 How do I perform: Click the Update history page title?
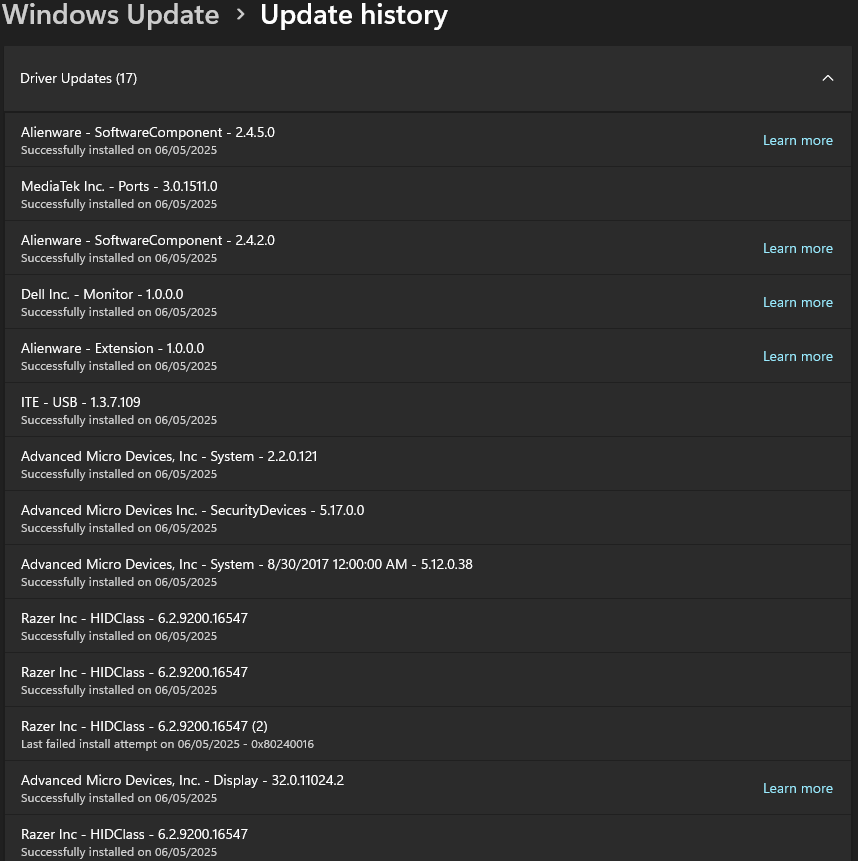354,15
